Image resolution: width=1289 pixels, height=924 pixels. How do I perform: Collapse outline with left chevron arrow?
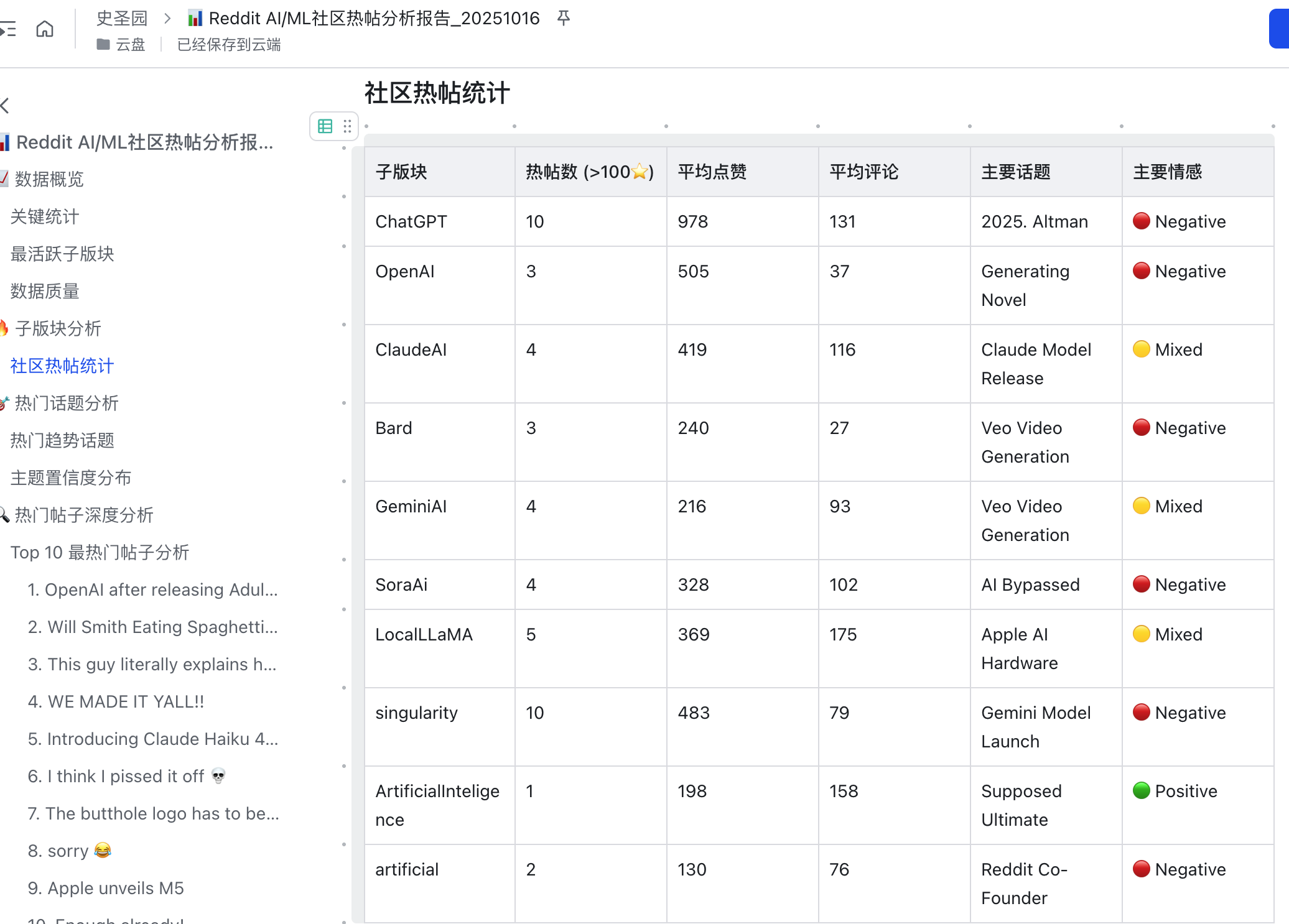coord(6,105)
